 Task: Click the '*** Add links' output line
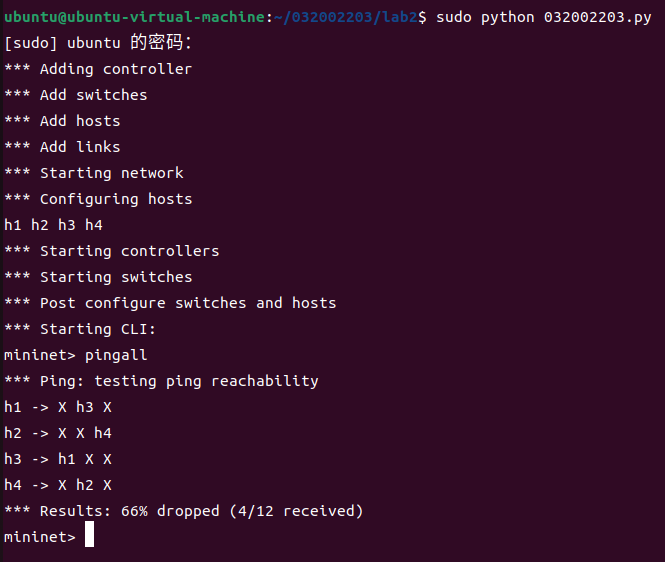click(x=62, y=147)
